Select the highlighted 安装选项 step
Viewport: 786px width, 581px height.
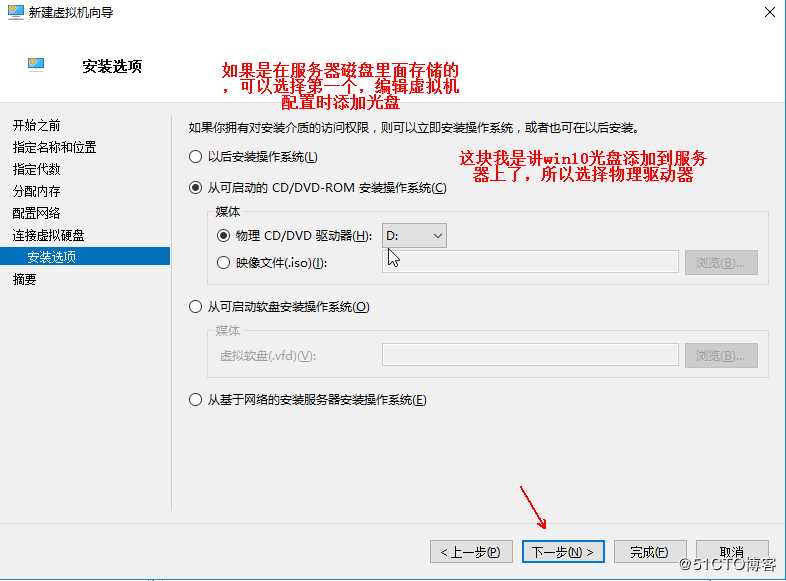[85, 257]
